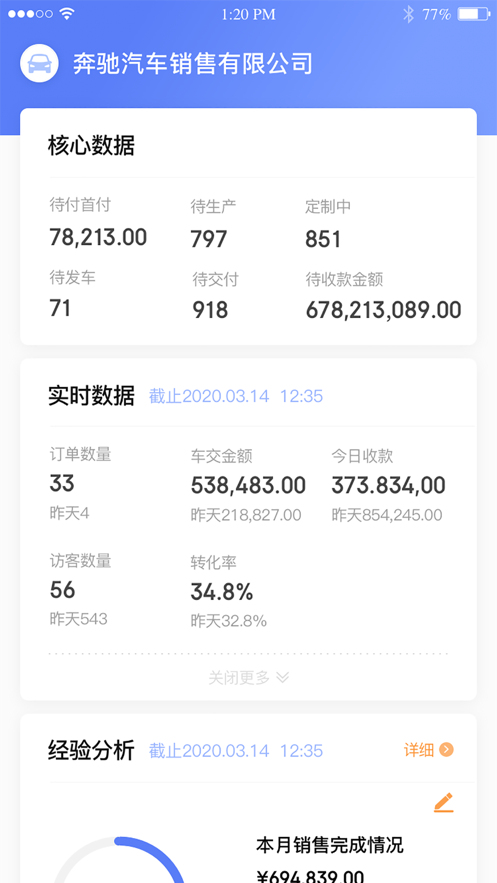This screenshot has width=497, height=883.
Task: Open 本月销售完成情况 heading
Action: (330, 845)
